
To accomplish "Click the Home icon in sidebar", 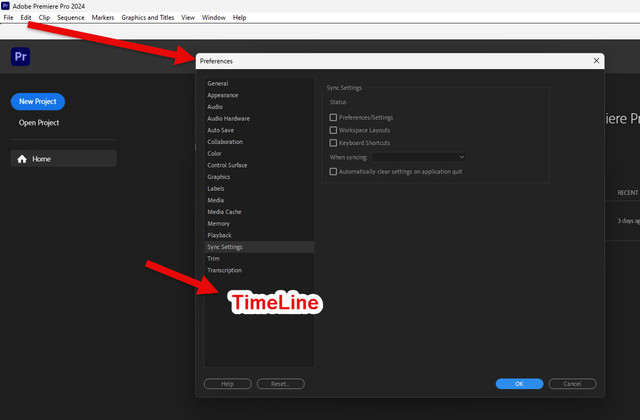I will point(22,159).
